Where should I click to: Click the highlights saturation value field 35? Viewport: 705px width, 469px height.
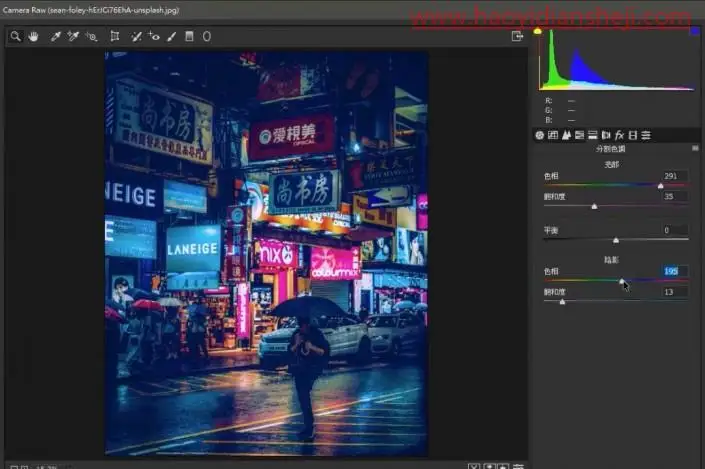coord(674,196)
